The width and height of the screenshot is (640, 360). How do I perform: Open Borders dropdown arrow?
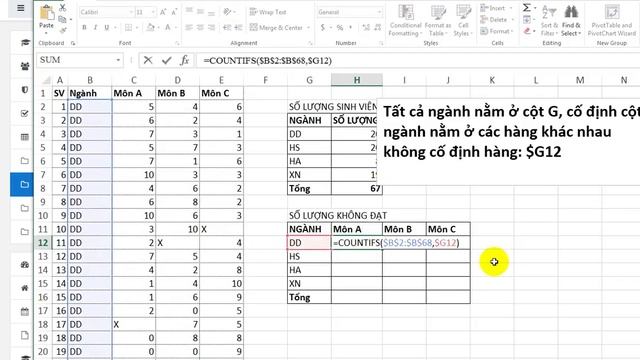click(x=137, y=28)
